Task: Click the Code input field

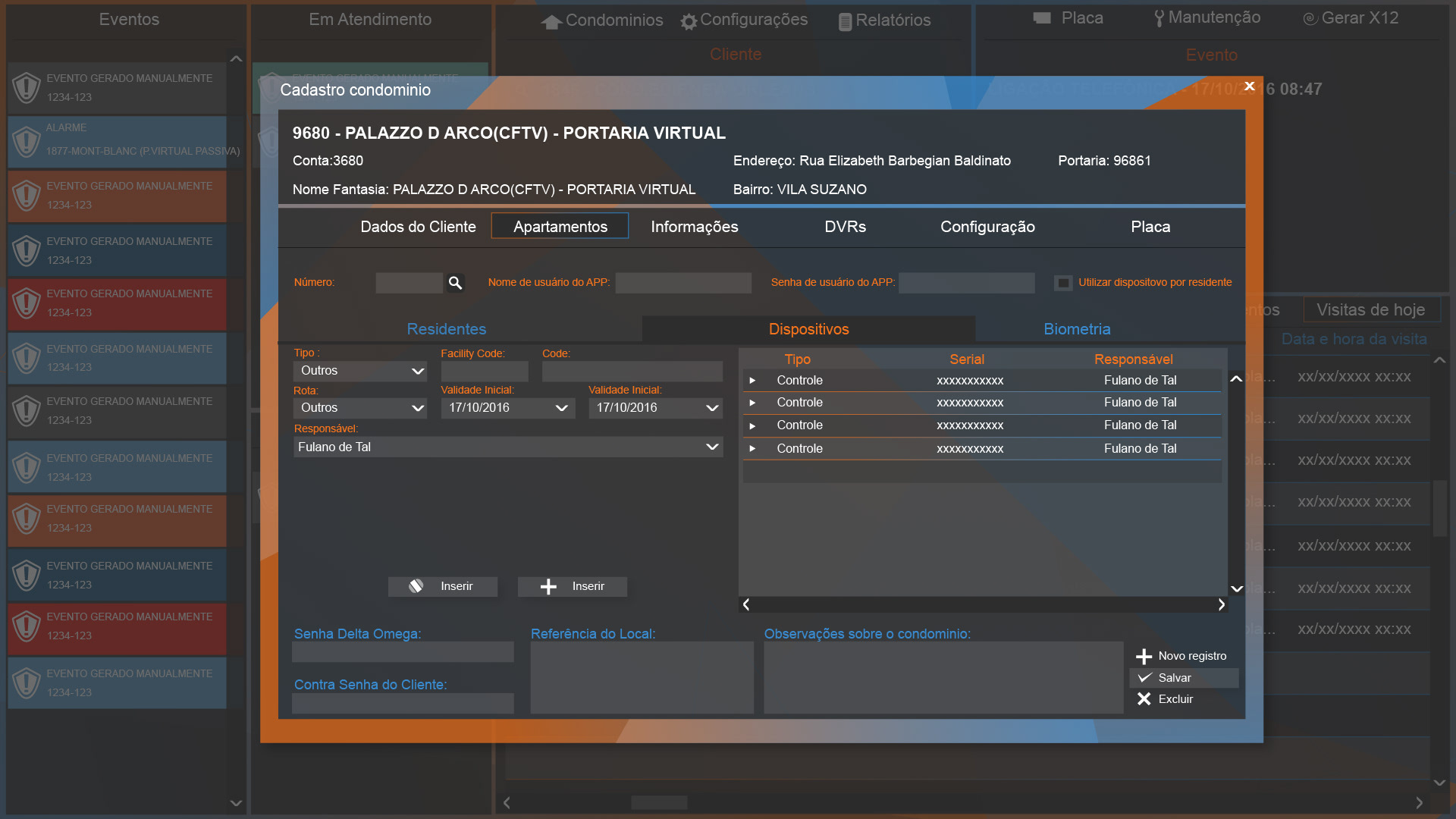Action: point(632,371)
